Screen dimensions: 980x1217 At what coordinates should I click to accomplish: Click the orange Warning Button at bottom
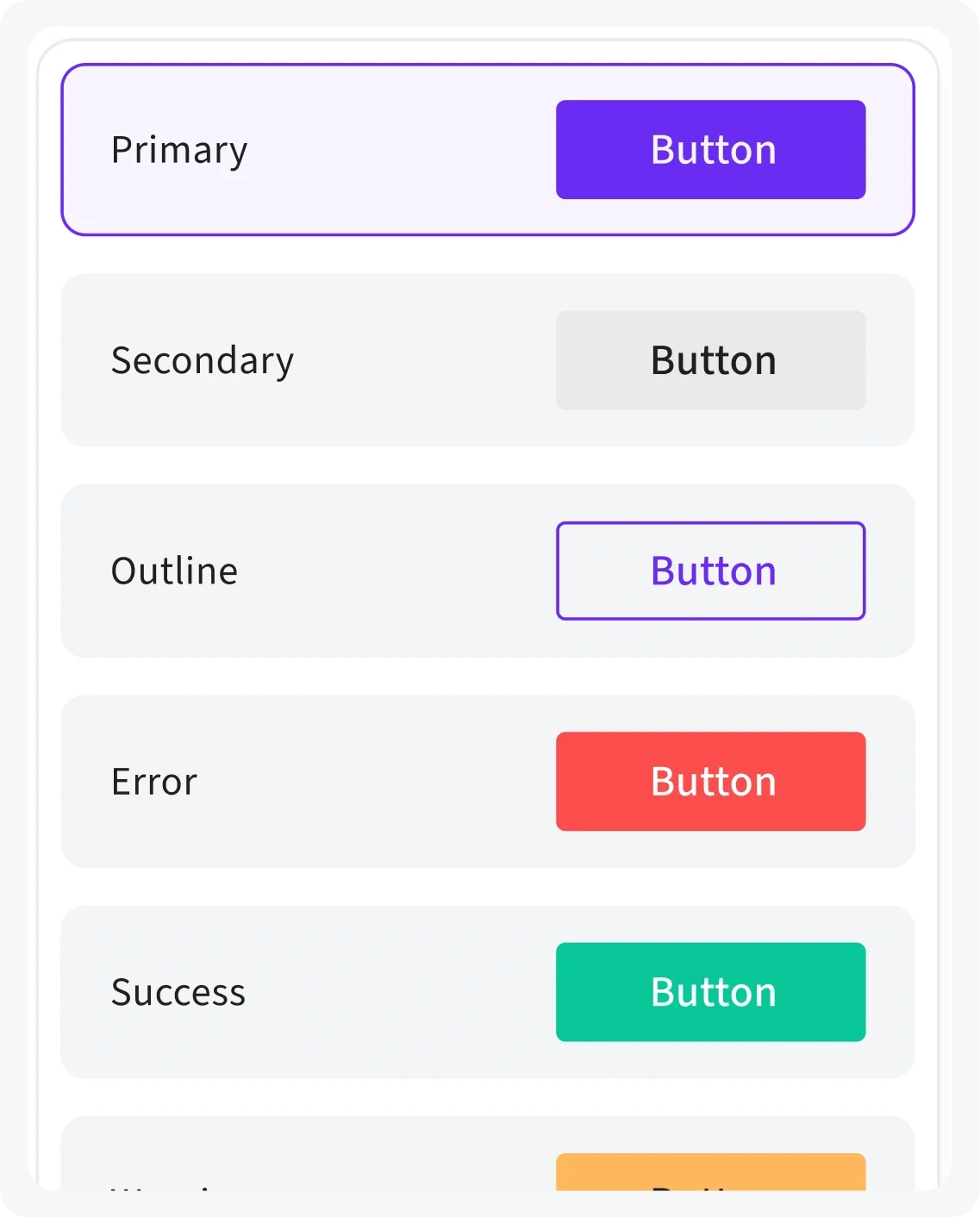click(x=711, y=1172)
